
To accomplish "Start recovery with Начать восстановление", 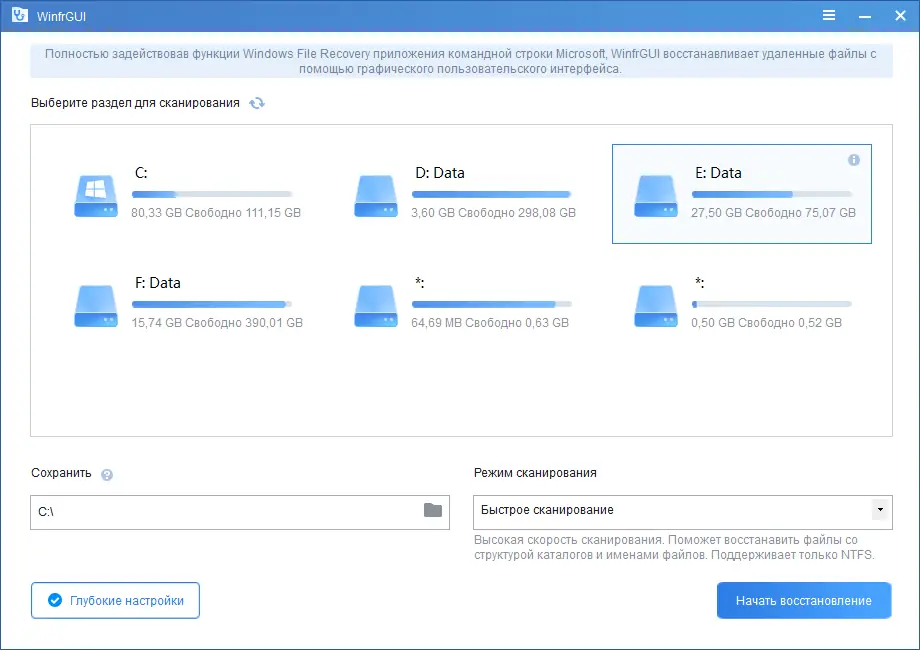I will [804, 600].
